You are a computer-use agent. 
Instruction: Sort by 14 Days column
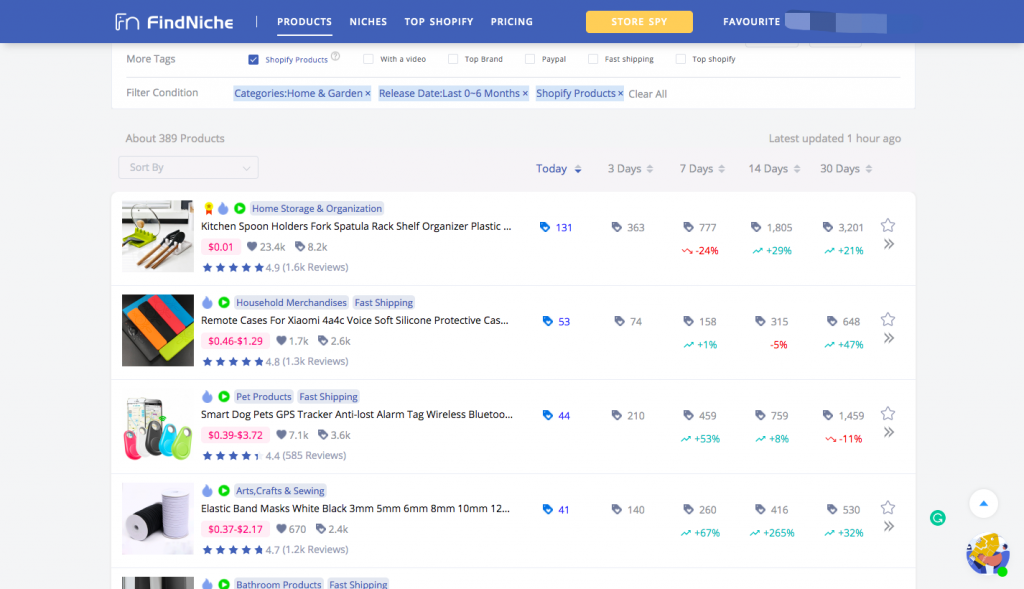point(774,168)
